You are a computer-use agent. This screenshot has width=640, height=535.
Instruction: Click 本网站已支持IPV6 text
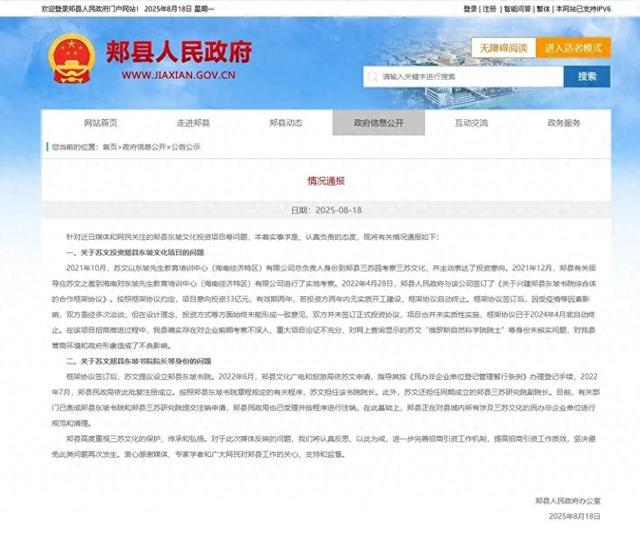[584, 9]
